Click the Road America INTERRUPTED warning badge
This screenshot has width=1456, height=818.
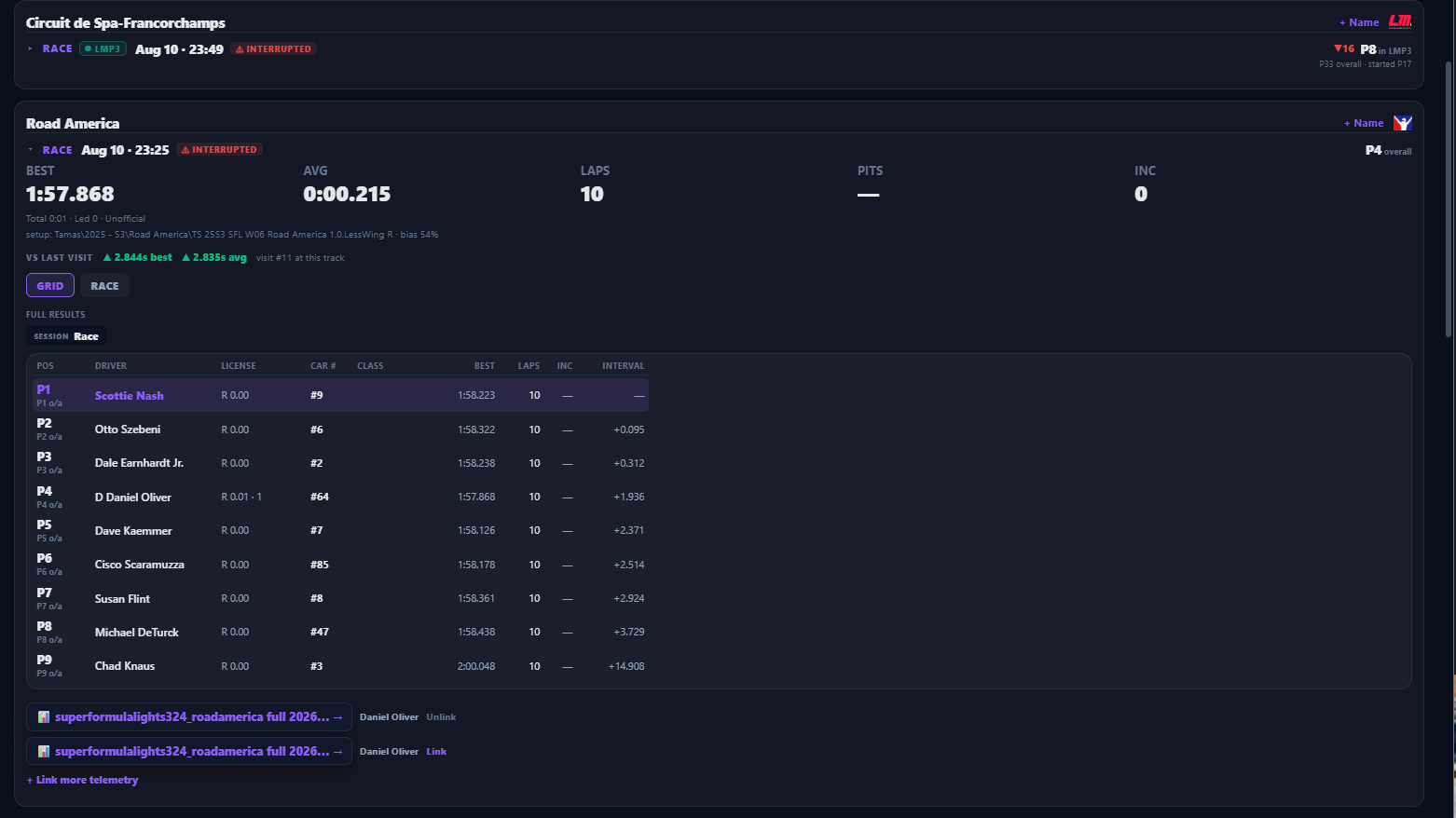pyautogui.click(x=219, y=150)
